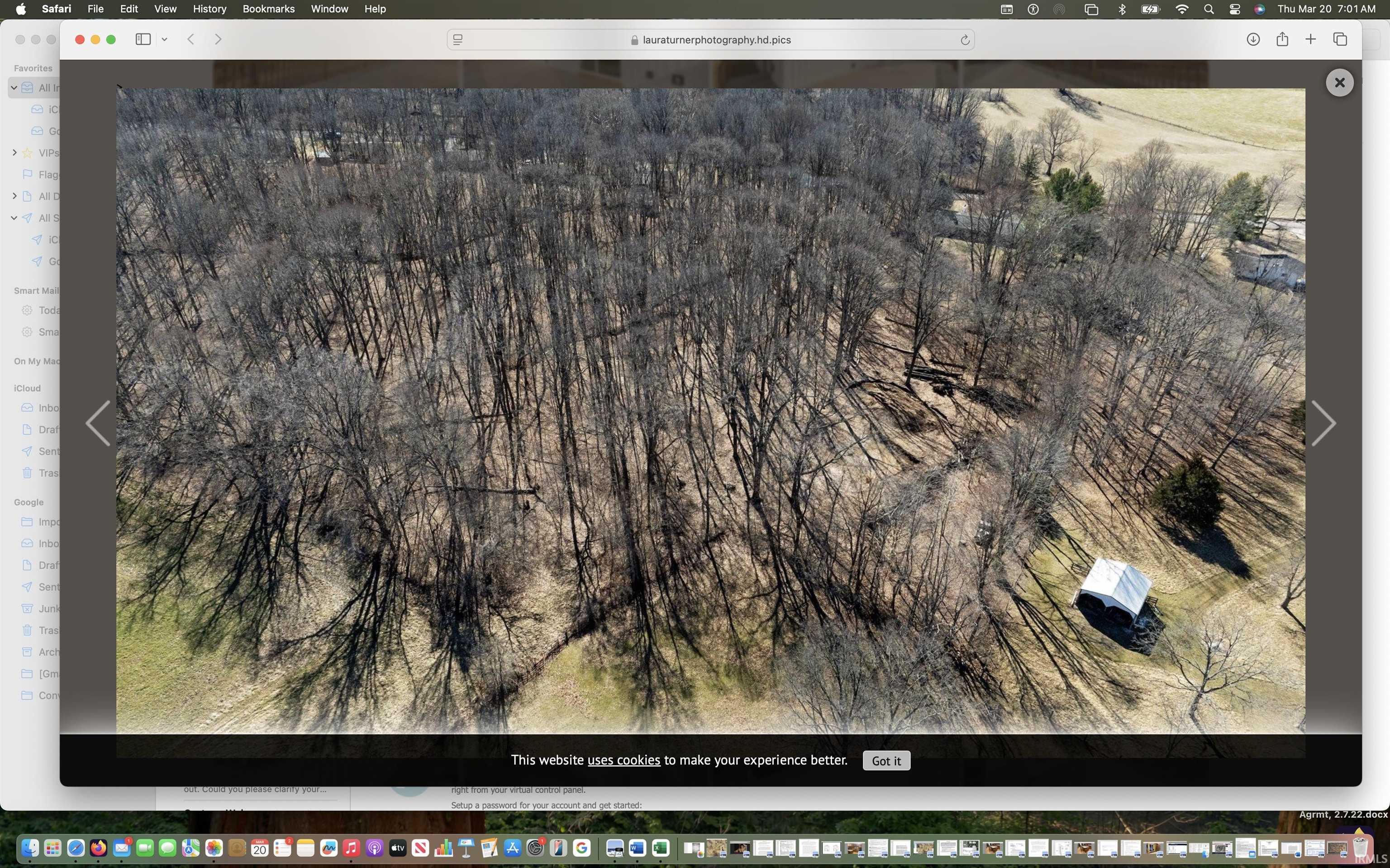Viewport: 1390px width, 868px height.
Task: Click the Got it cookie button
Action: point(886,761)
